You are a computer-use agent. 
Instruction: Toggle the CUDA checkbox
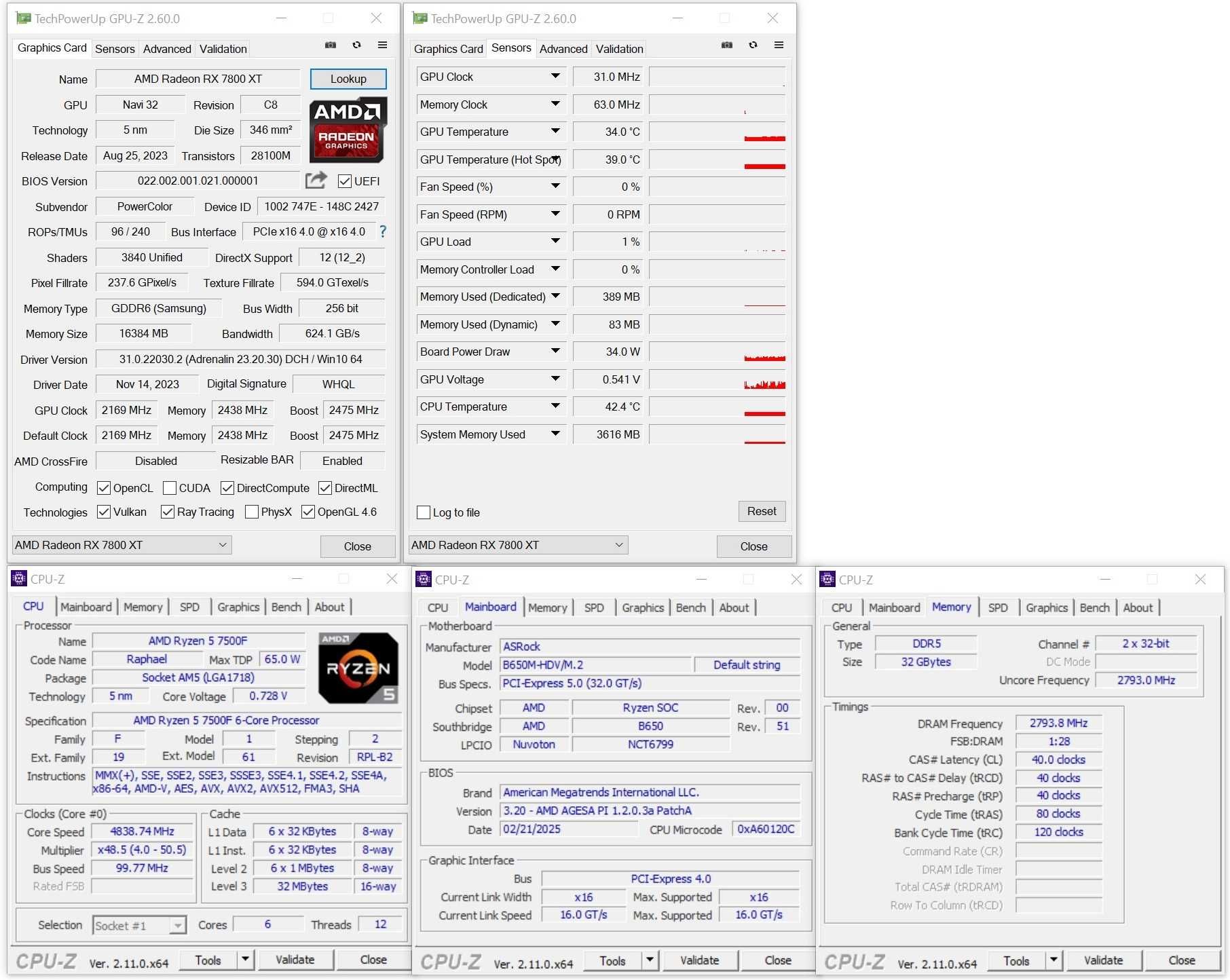[x=170, y=488]
